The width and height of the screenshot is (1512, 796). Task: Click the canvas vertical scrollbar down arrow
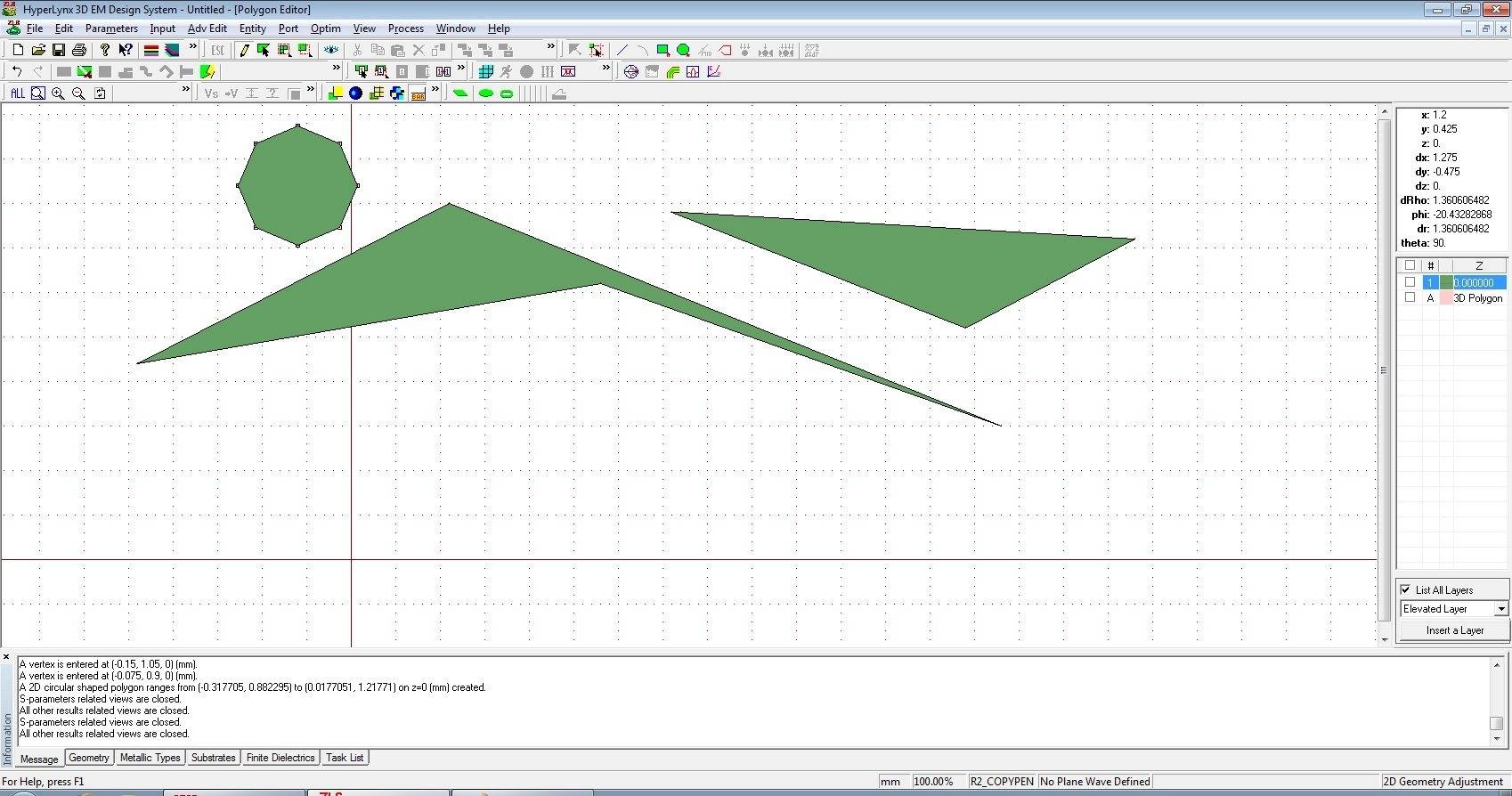1384,639
